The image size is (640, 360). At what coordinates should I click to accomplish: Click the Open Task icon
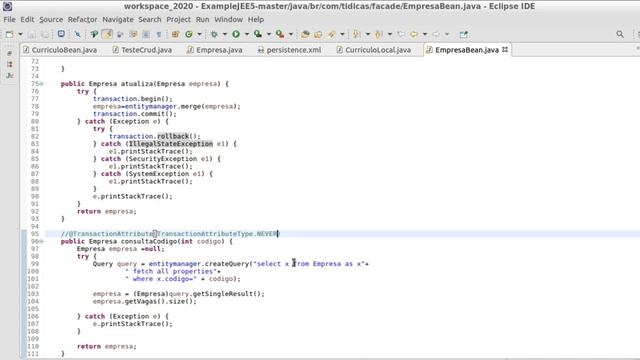[318, 34]
